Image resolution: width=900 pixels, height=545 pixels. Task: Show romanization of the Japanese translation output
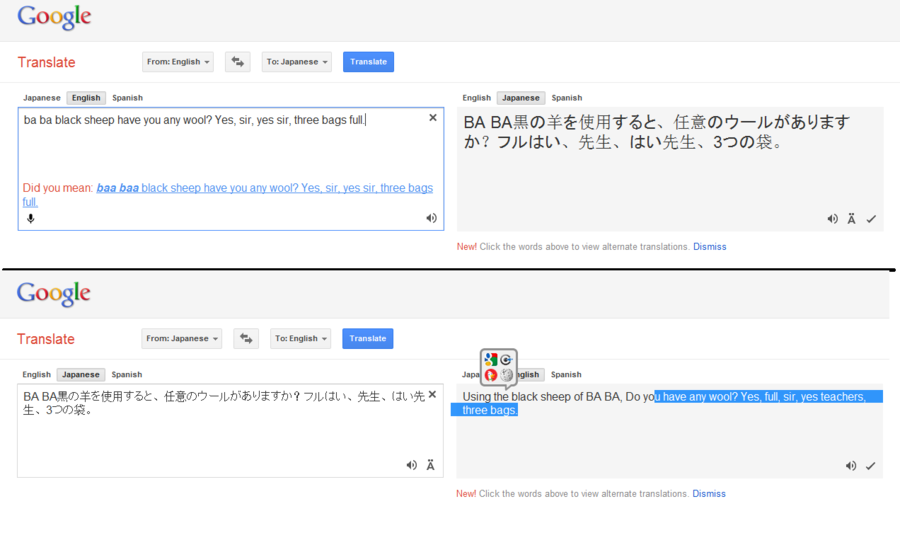point(851,219)
